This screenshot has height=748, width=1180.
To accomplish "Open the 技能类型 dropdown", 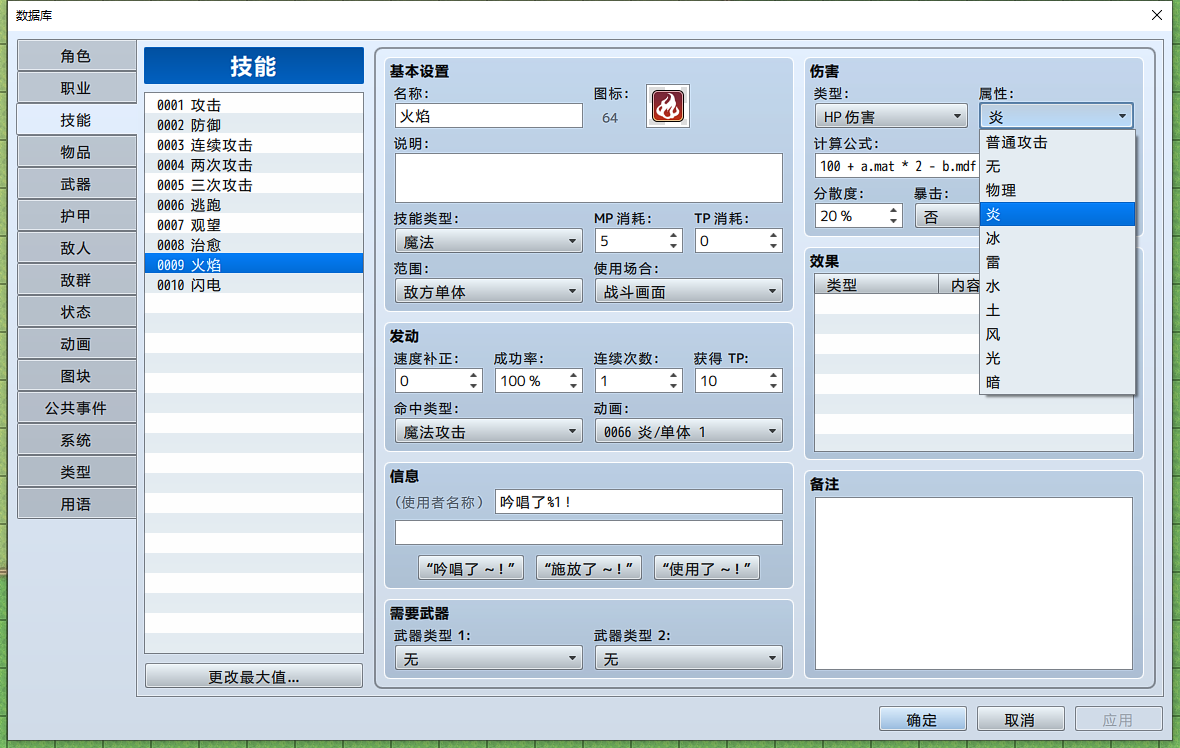I will coord(488,242).
